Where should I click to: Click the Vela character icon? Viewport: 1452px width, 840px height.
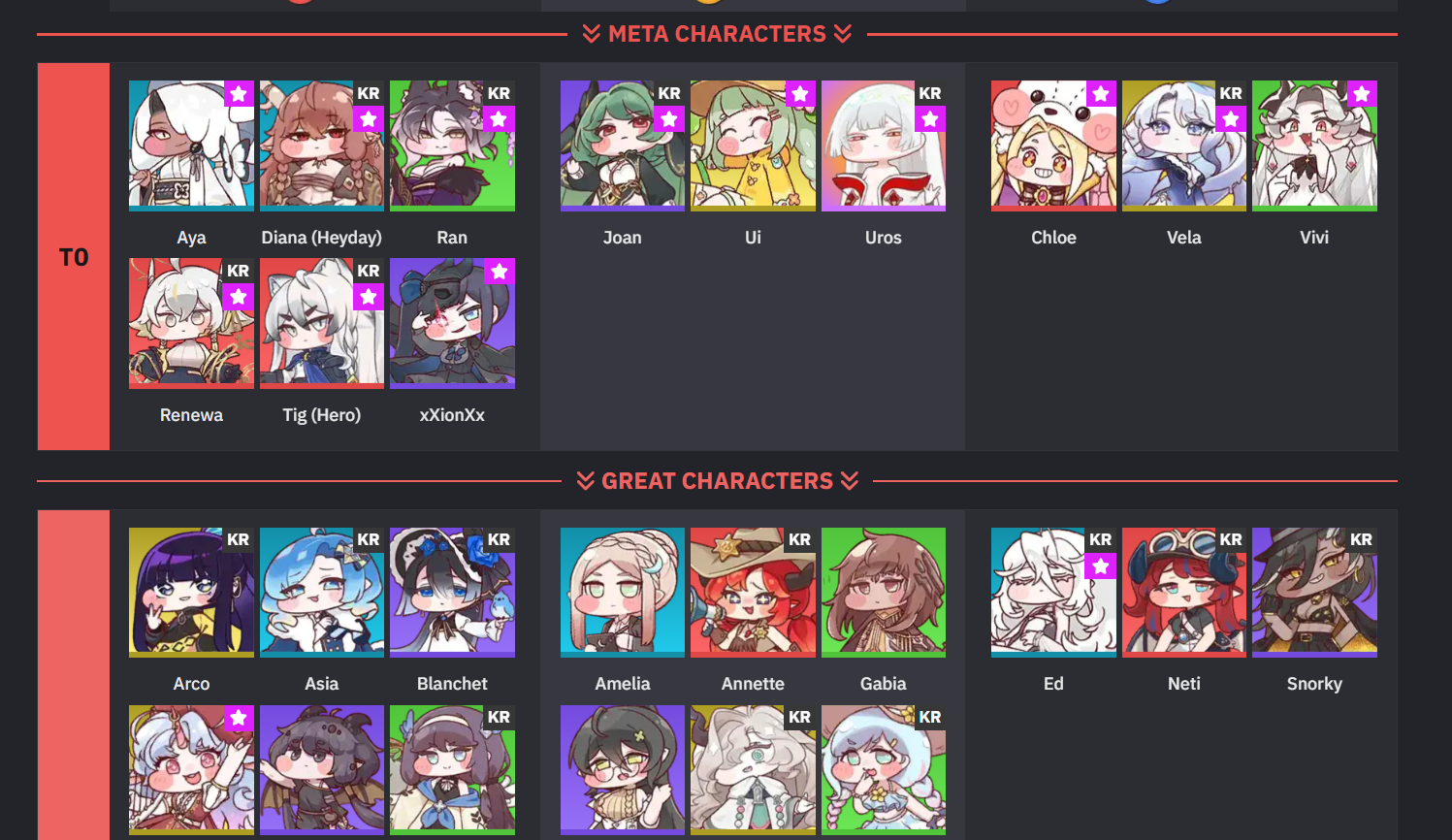pos(1184,145)
